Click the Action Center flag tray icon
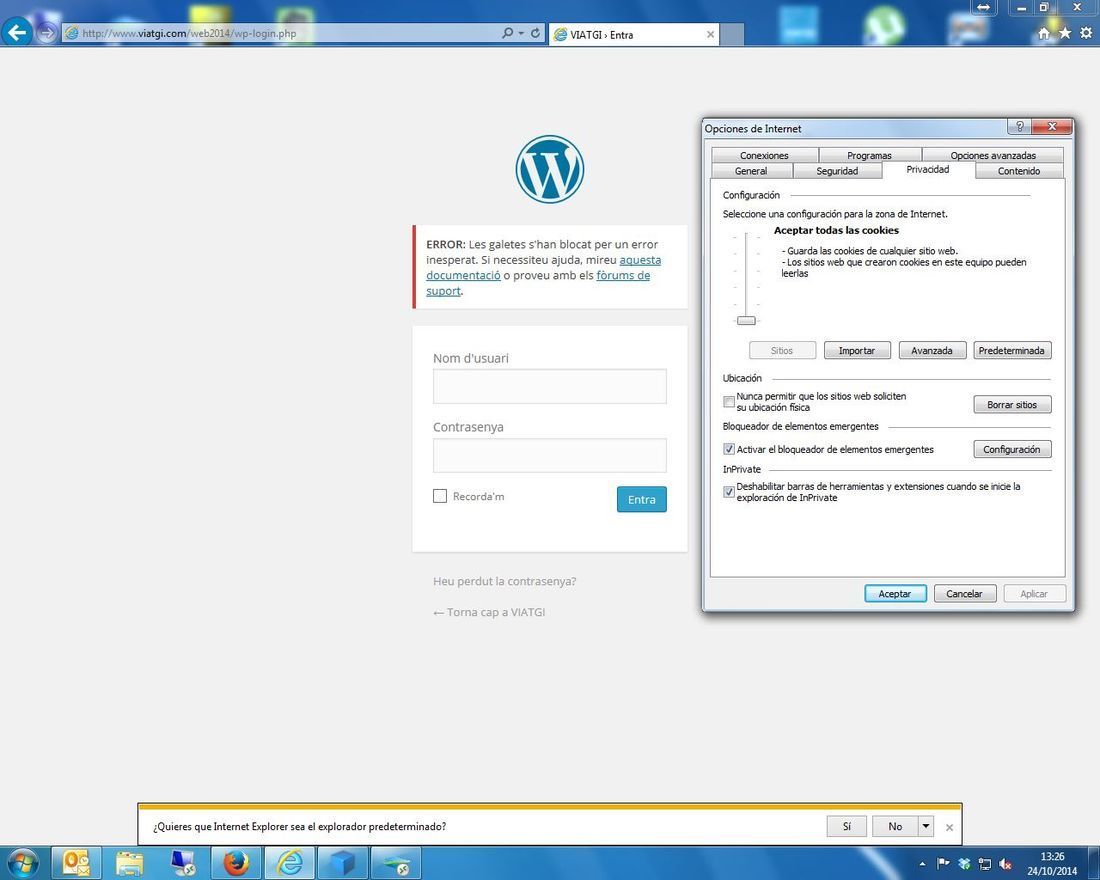This screenshot has width=1100, height=880. [x=943, y=863]
